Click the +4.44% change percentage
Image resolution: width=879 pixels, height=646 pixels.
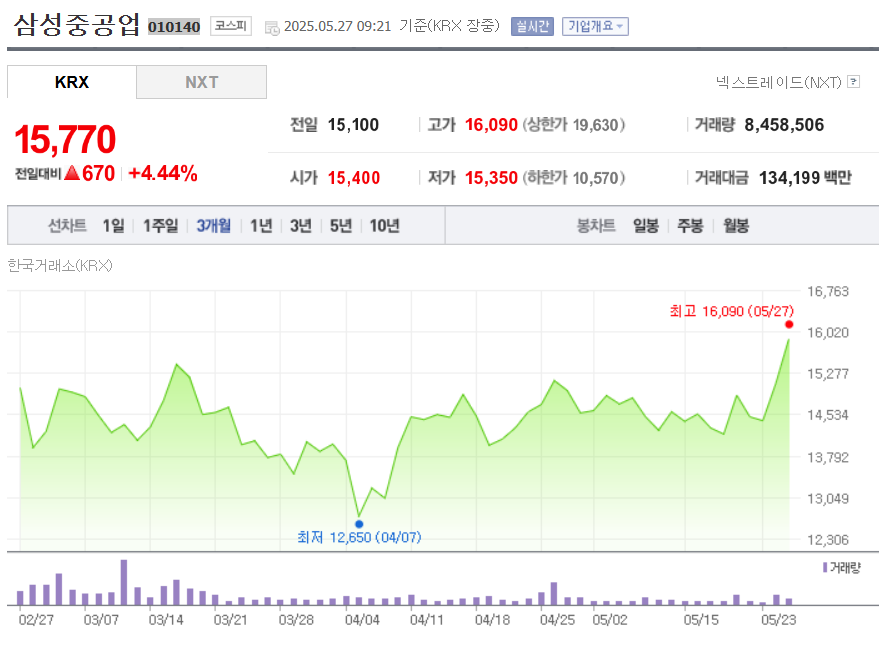point(163,173)
